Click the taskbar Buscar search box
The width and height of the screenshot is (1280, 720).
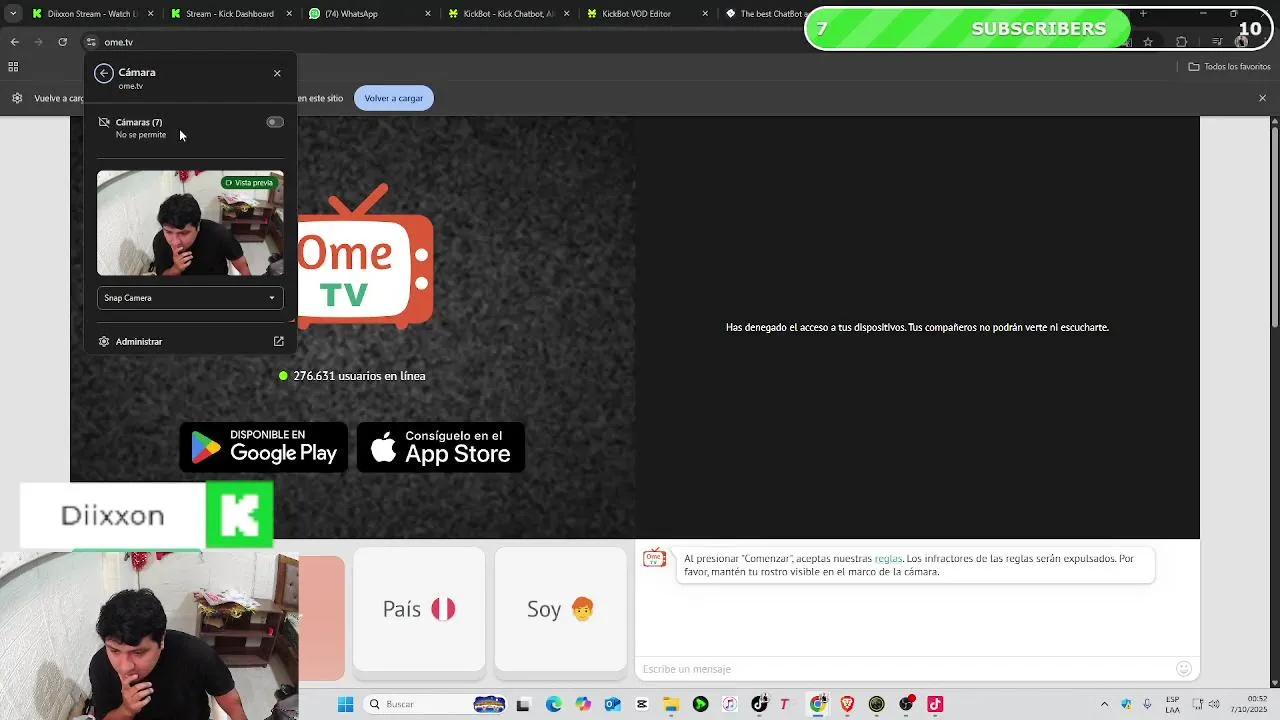tap(435, 704)
